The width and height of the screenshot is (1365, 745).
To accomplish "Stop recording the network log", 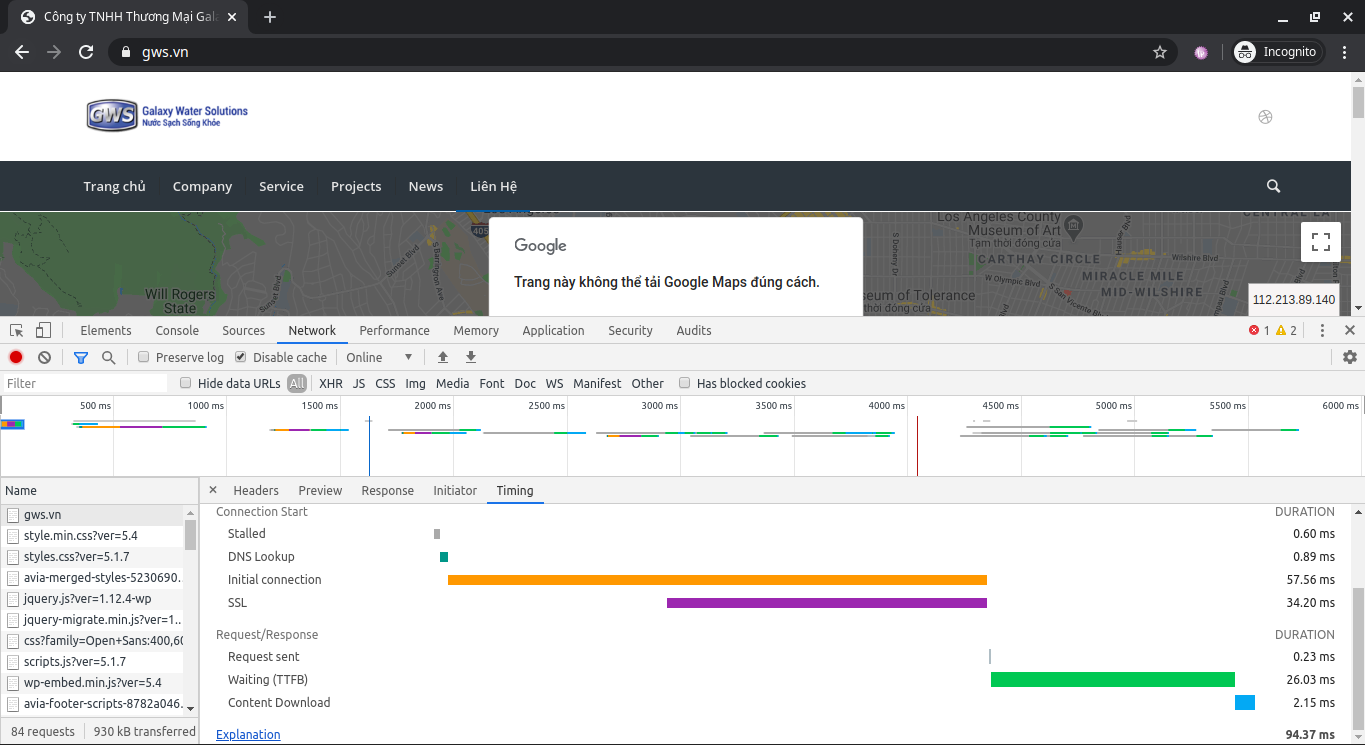I will click(16, 357).
